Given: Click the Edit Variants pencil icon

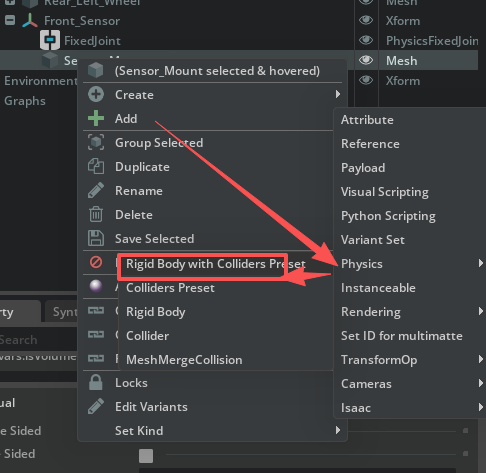Looking at the screenshot, I should click(96, 406).
